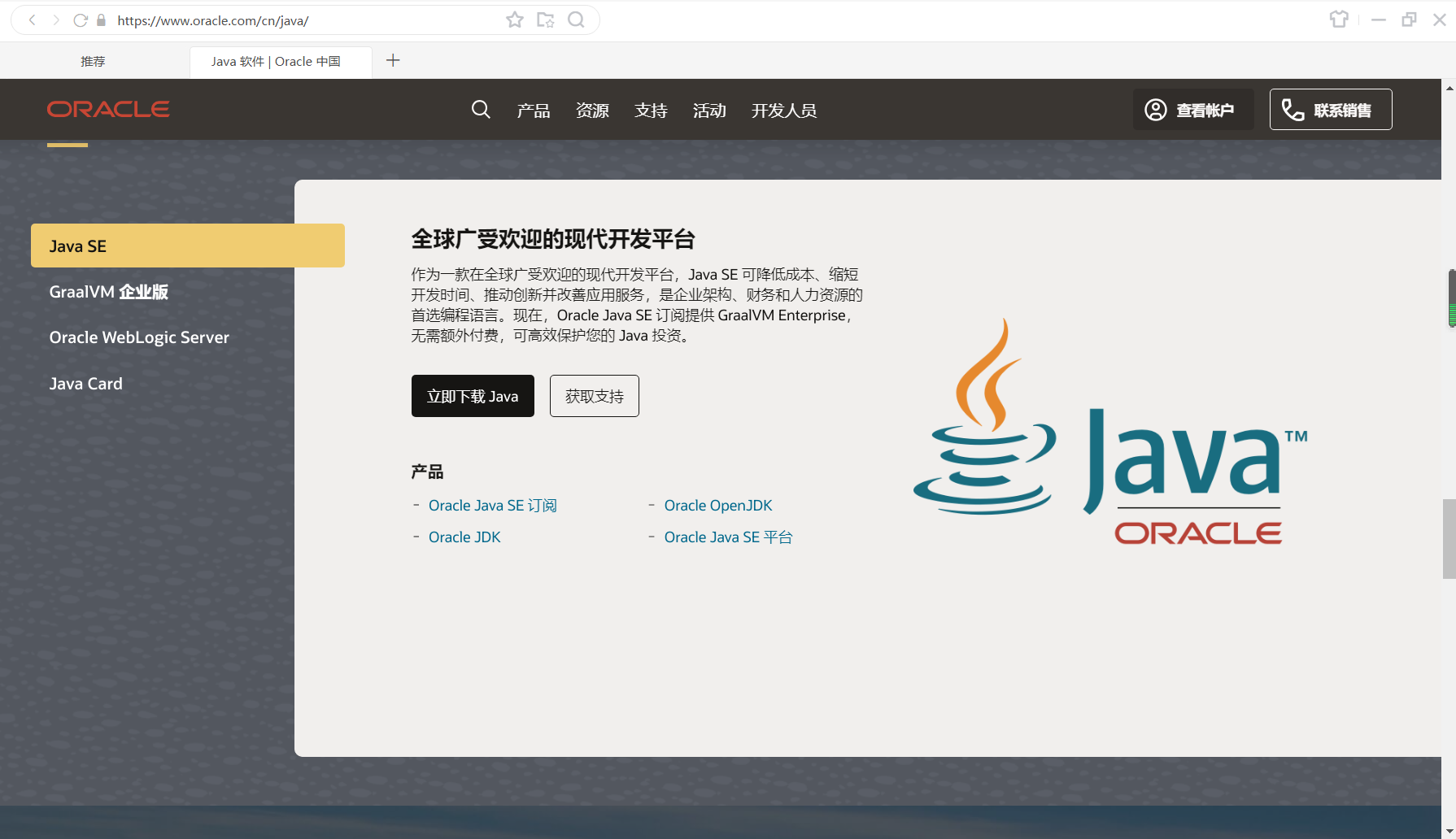Open the Oracle Java SE 平台 link
The image size is (1456, 839).
[728, 537]
